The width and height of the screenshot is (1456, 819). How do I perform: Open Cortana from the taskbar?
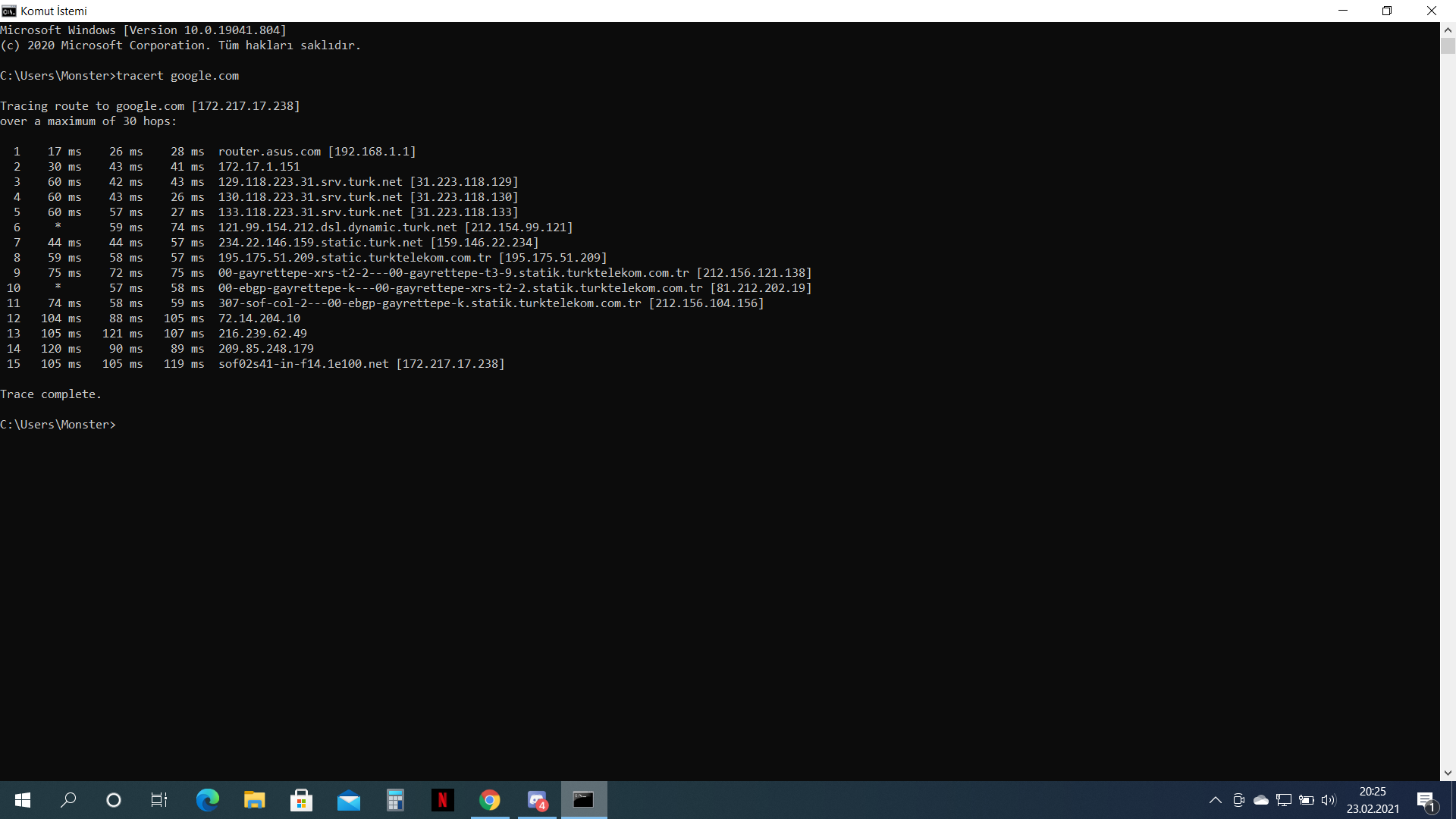[114, 800]
